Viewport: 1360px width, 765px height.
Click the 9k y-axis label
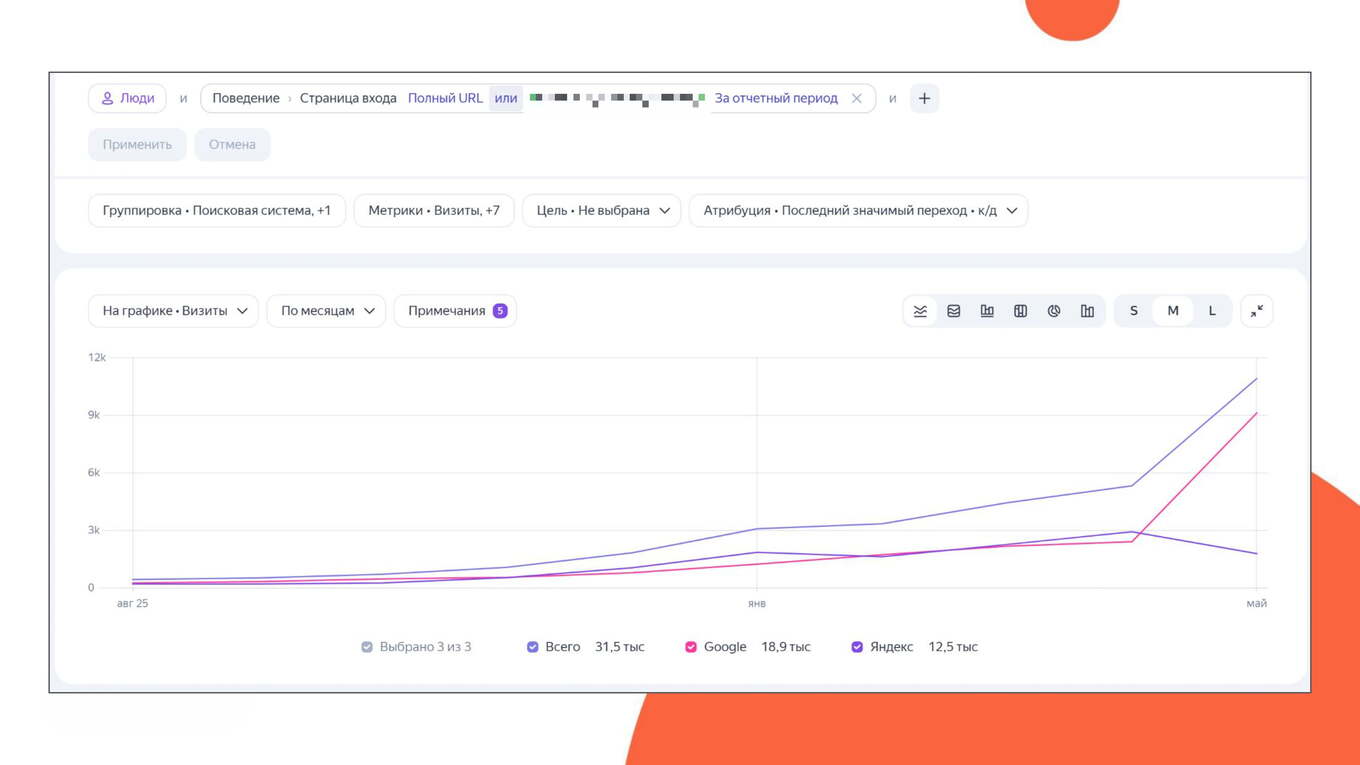94,415
